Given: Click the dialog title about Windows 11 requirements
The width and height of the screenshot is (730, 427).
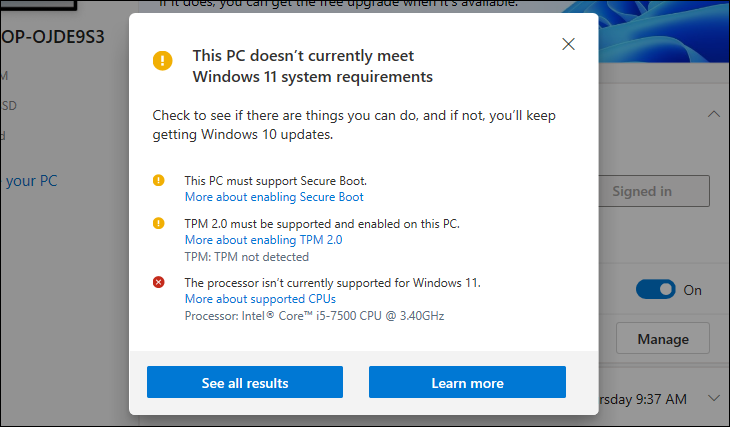Looking at the screenshot, I should point(312,65).
